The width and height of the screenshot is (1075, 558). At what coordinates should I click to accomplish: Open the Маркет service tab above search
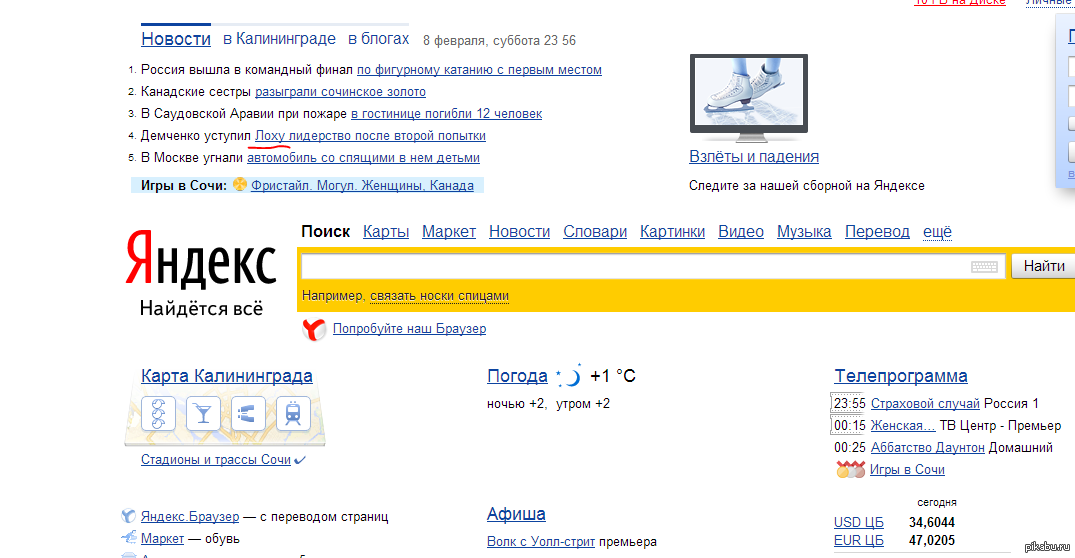tap(449, 232)
